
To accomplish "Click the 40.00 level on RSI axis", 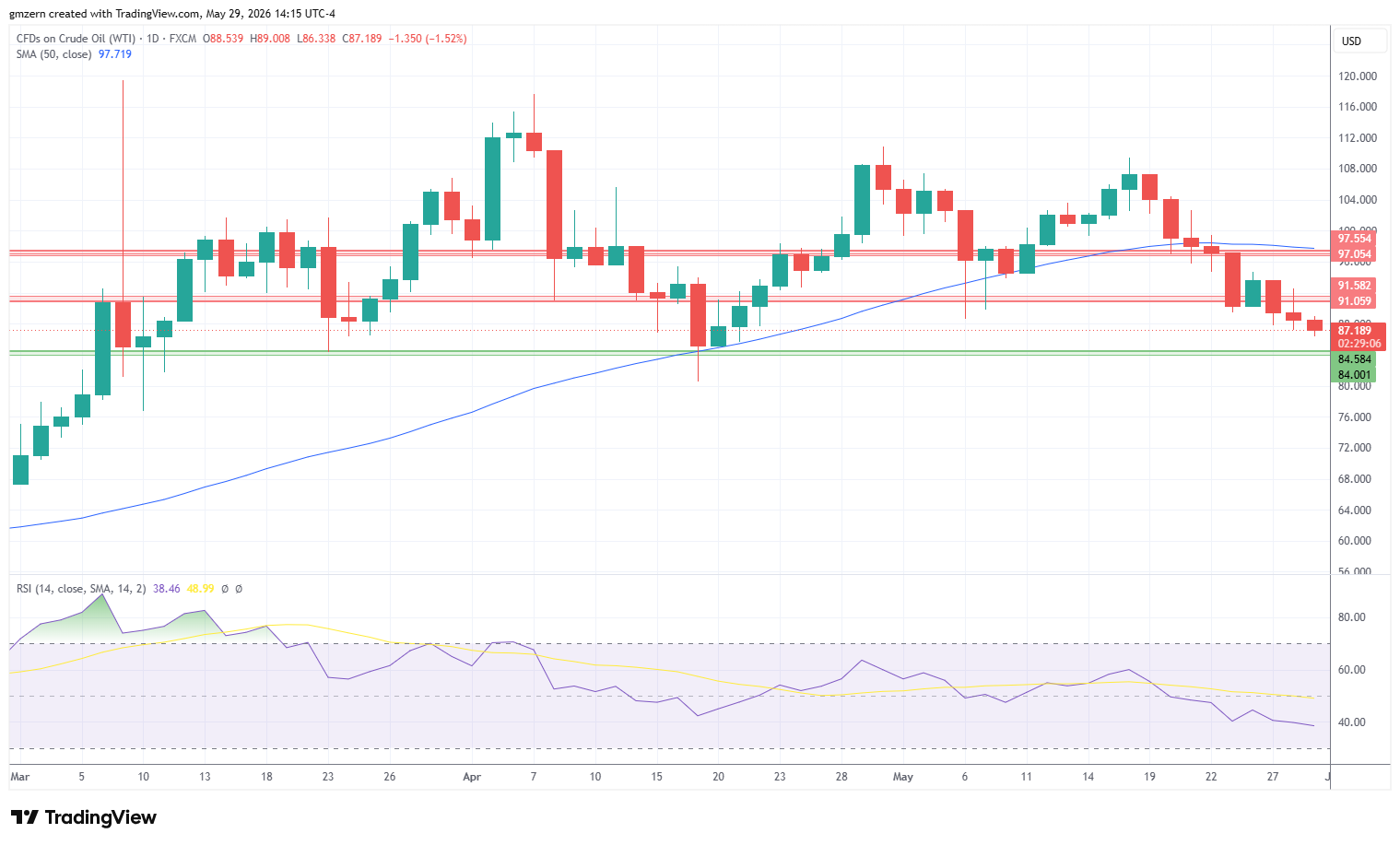I will 1352,722.
